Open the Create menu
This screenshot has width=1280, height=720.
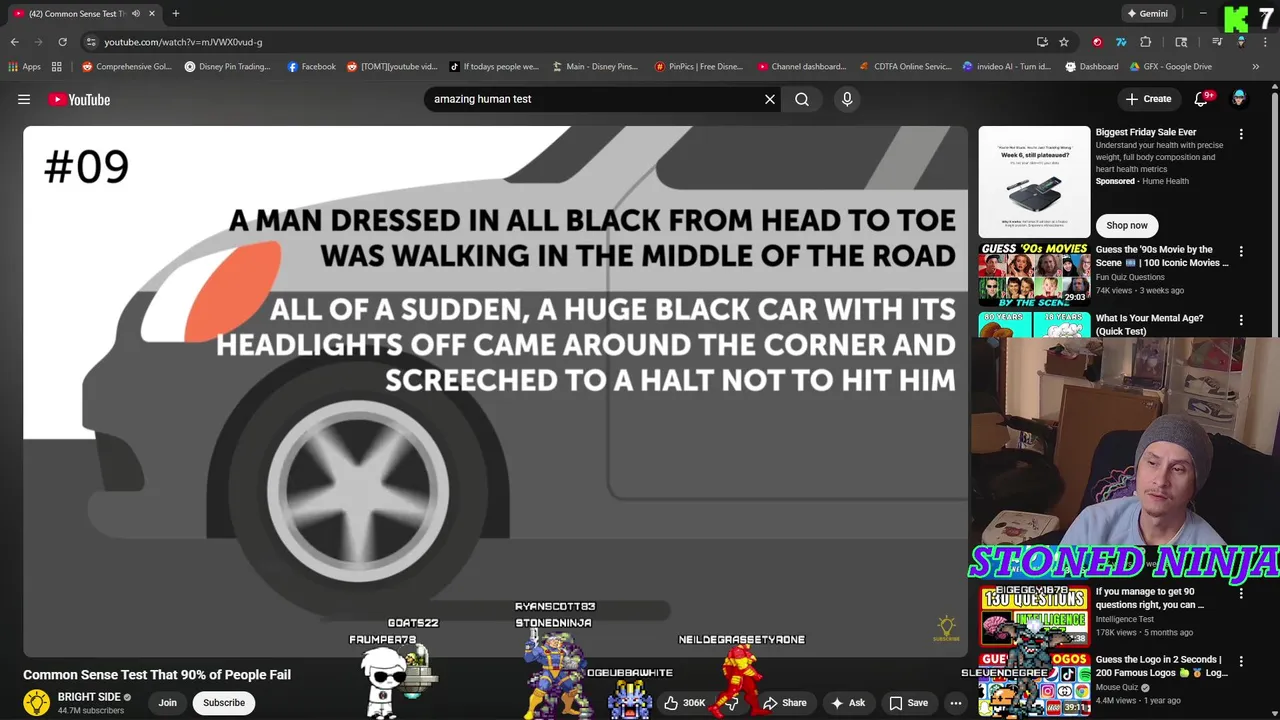[x=1148, y=99]
